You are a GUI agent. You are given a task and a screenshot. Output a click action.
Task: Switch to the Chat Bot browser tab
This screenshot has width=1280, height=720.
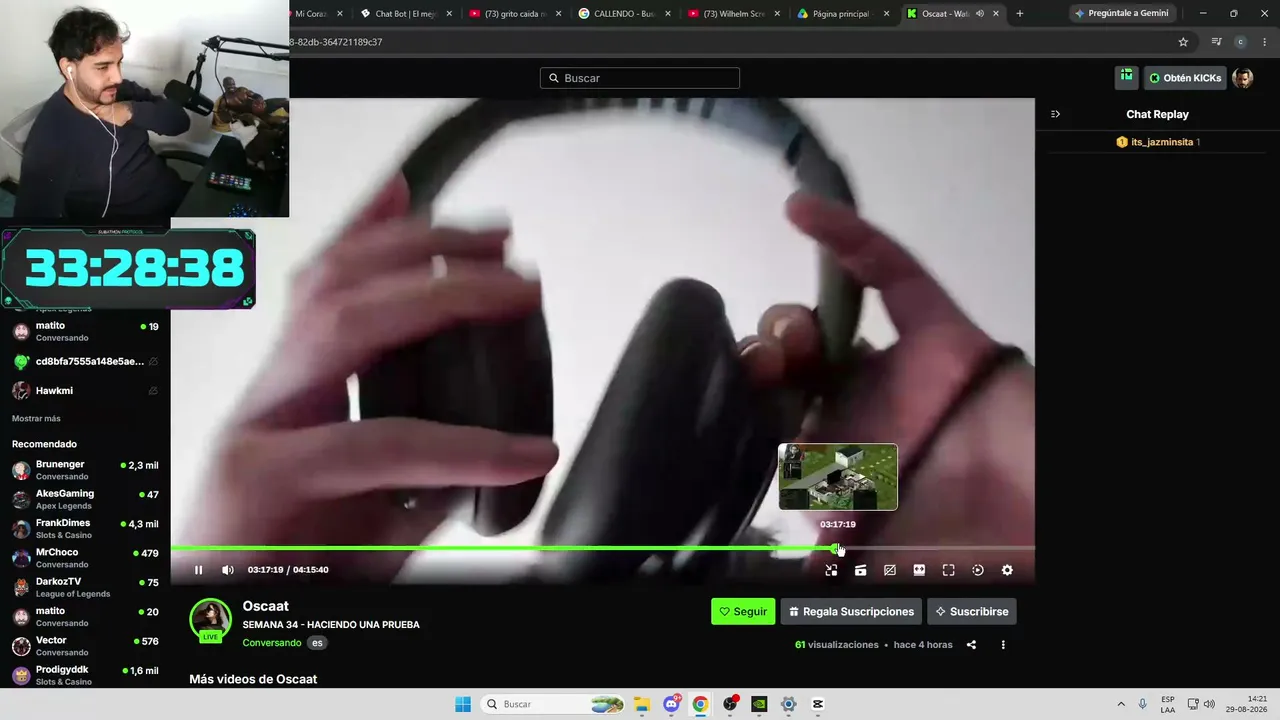406,14
